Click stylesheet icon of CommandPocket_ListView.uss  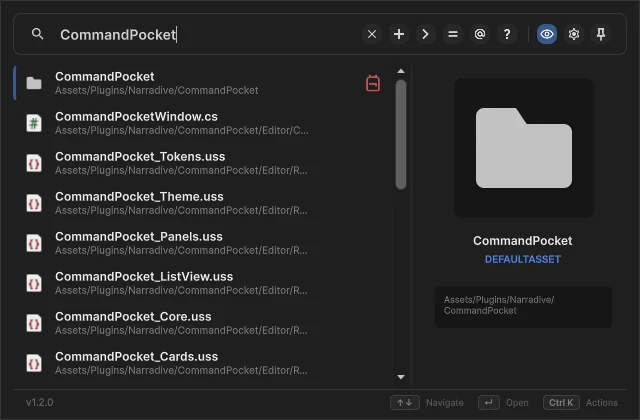(x=34, y=283)
